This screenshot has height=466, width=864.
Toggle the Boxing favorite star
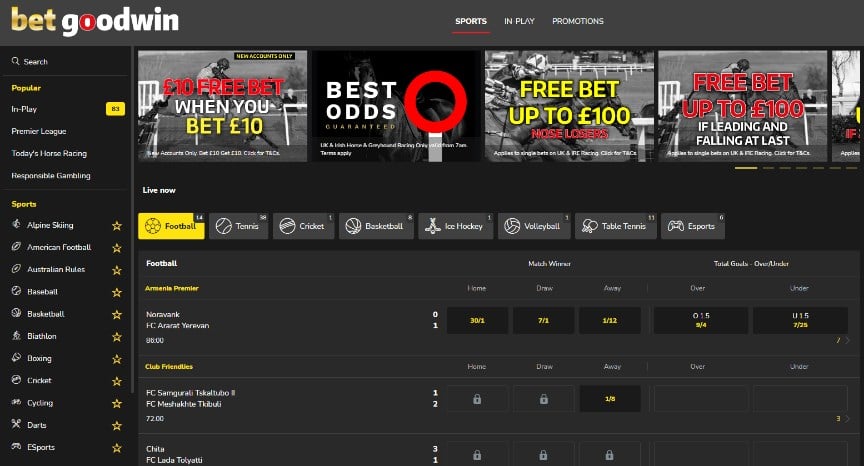tap(117, 359)
